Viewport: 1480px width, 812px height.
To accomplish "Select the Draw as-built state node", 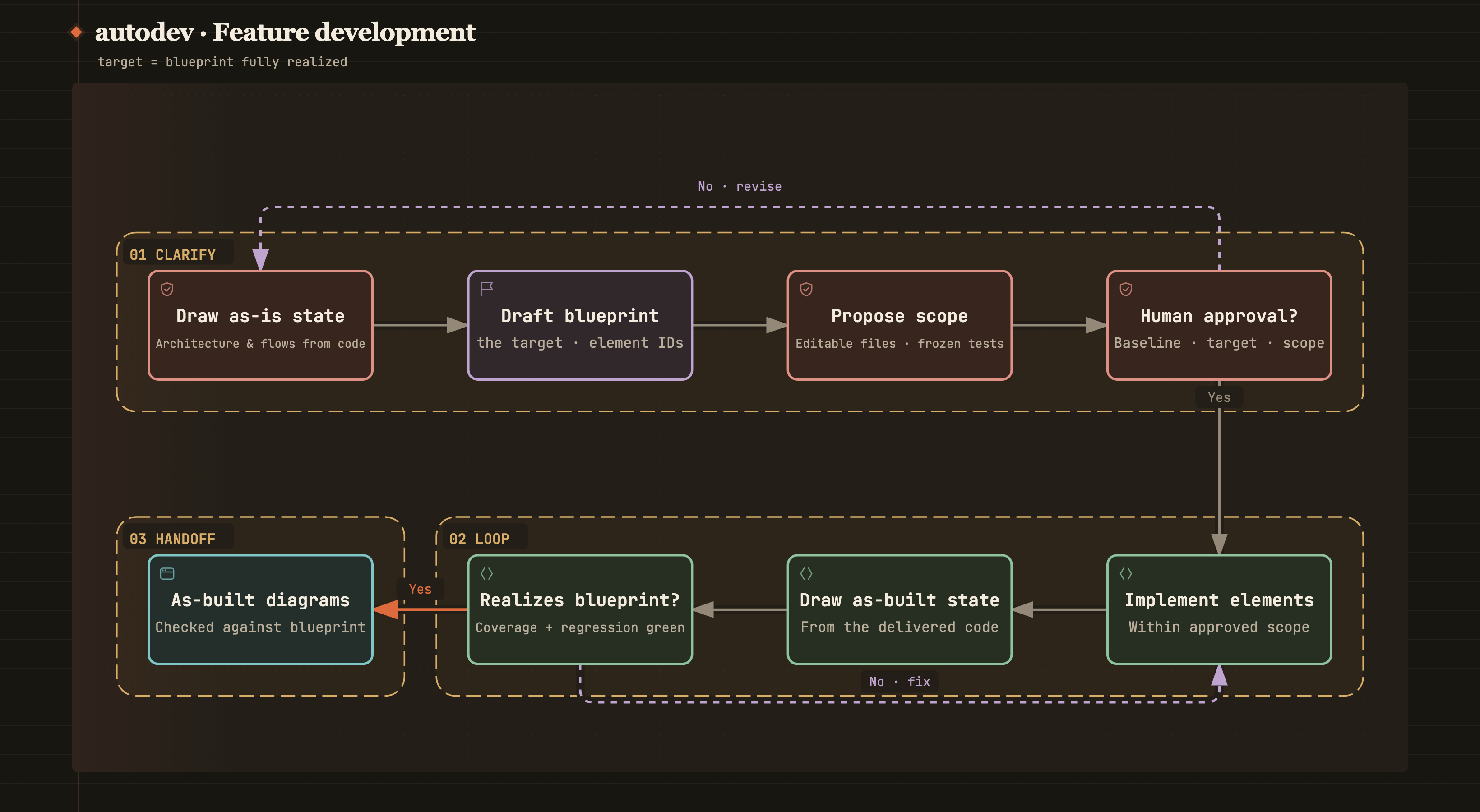I will click(x=899, y=609).
